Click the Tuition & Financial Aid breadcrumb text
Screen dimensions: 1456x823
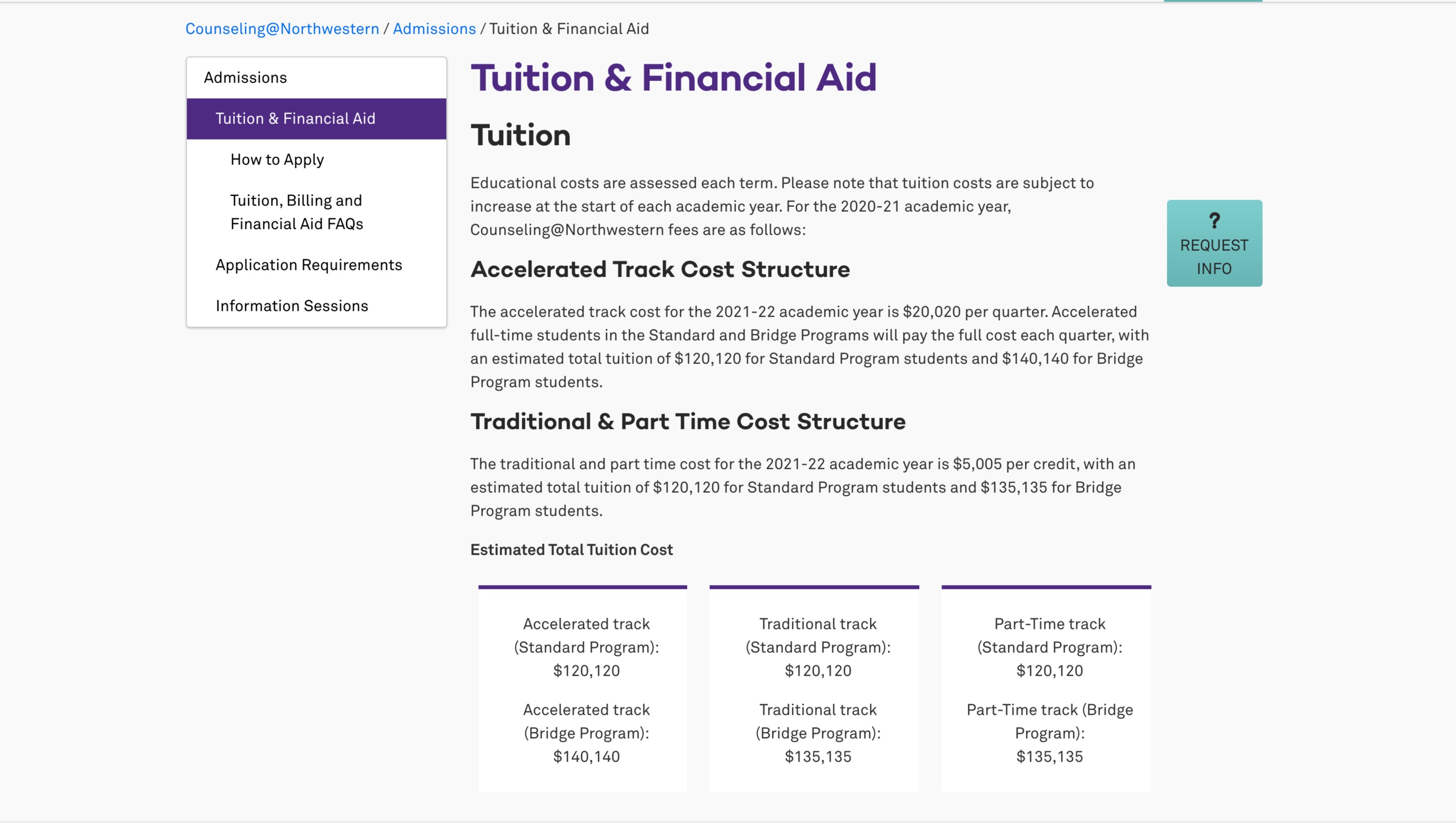569,29
